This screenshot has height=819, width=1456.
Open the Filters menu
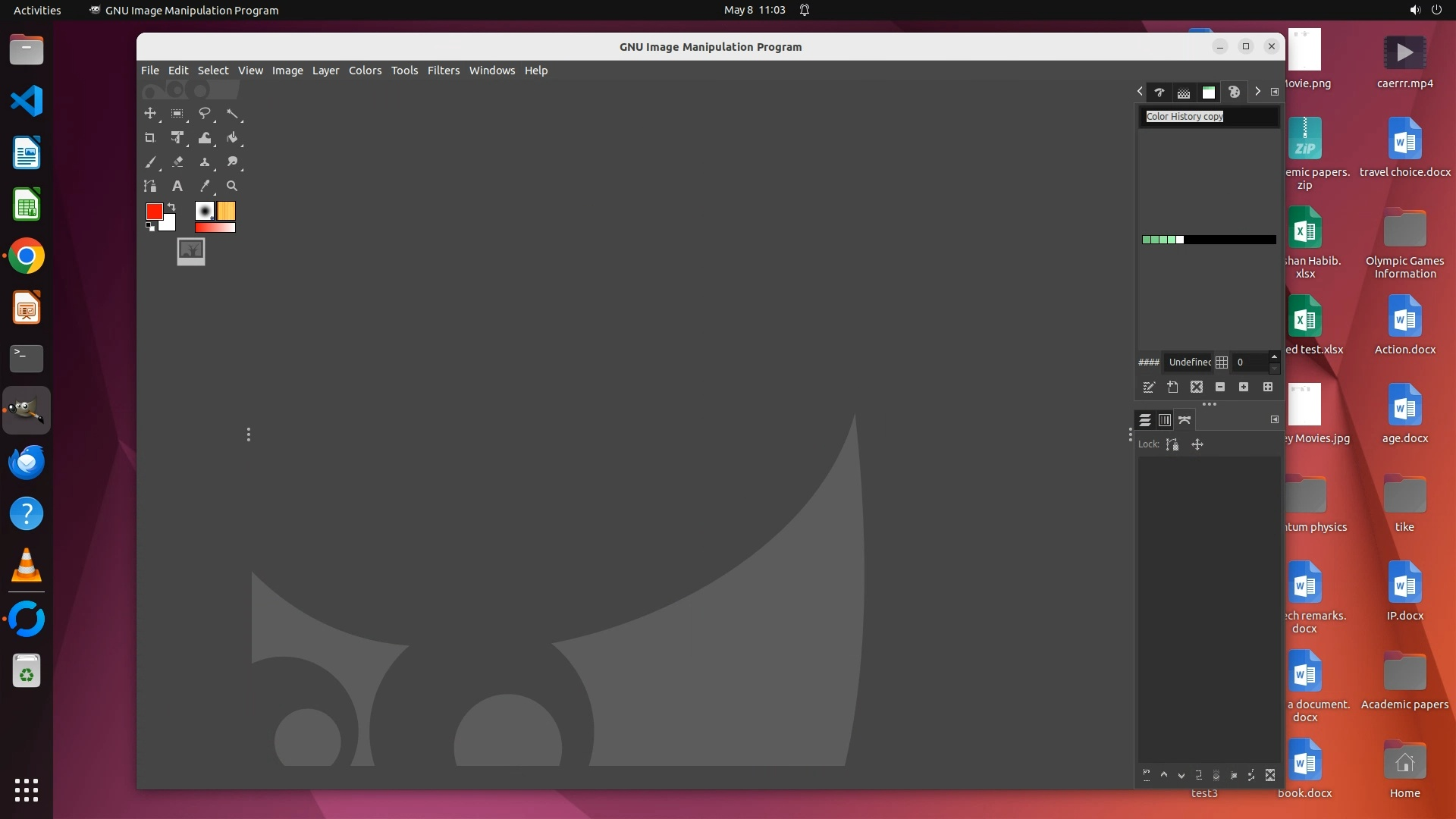[443, 71]
